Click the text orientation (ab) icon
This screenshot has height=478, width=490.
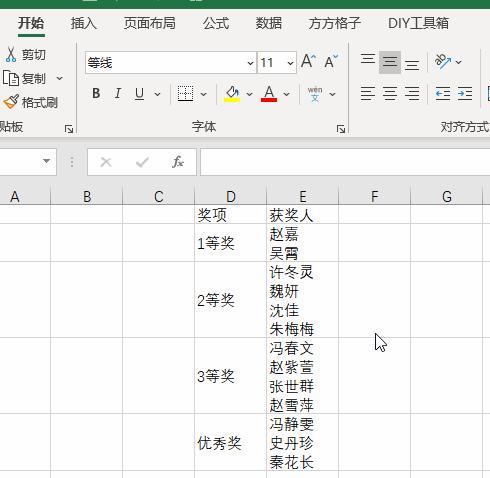click(442, 62)
